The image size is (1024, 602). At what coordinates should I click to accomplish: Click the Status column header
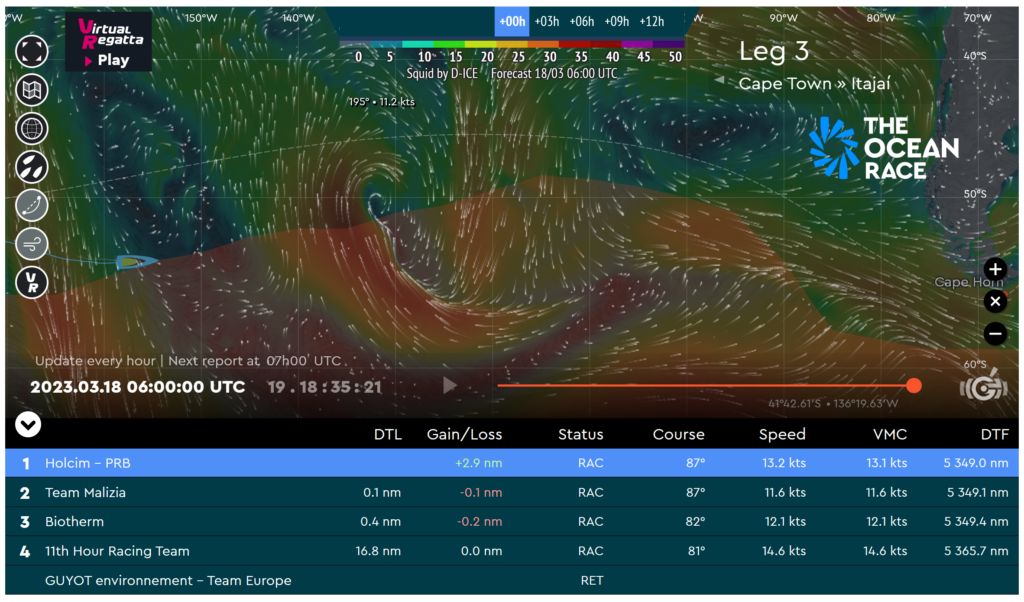coord(581,434)
